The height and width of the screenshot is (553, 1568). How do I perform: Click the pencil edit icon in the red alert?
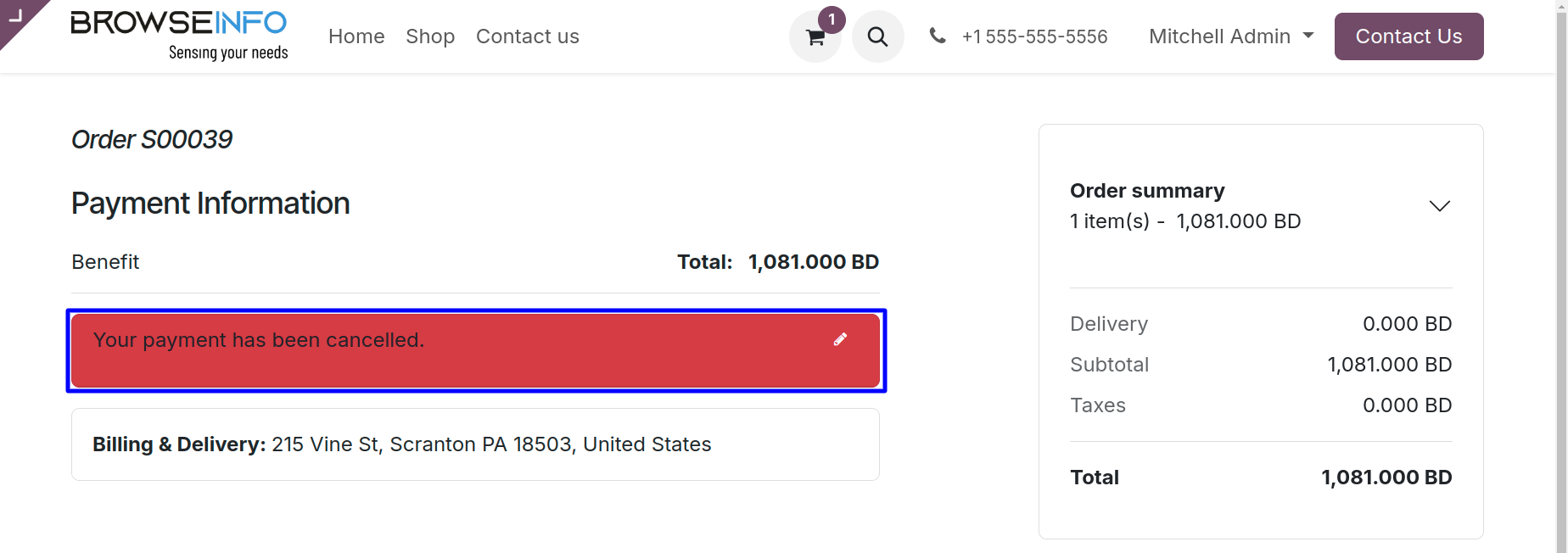(x=840, y=339)
